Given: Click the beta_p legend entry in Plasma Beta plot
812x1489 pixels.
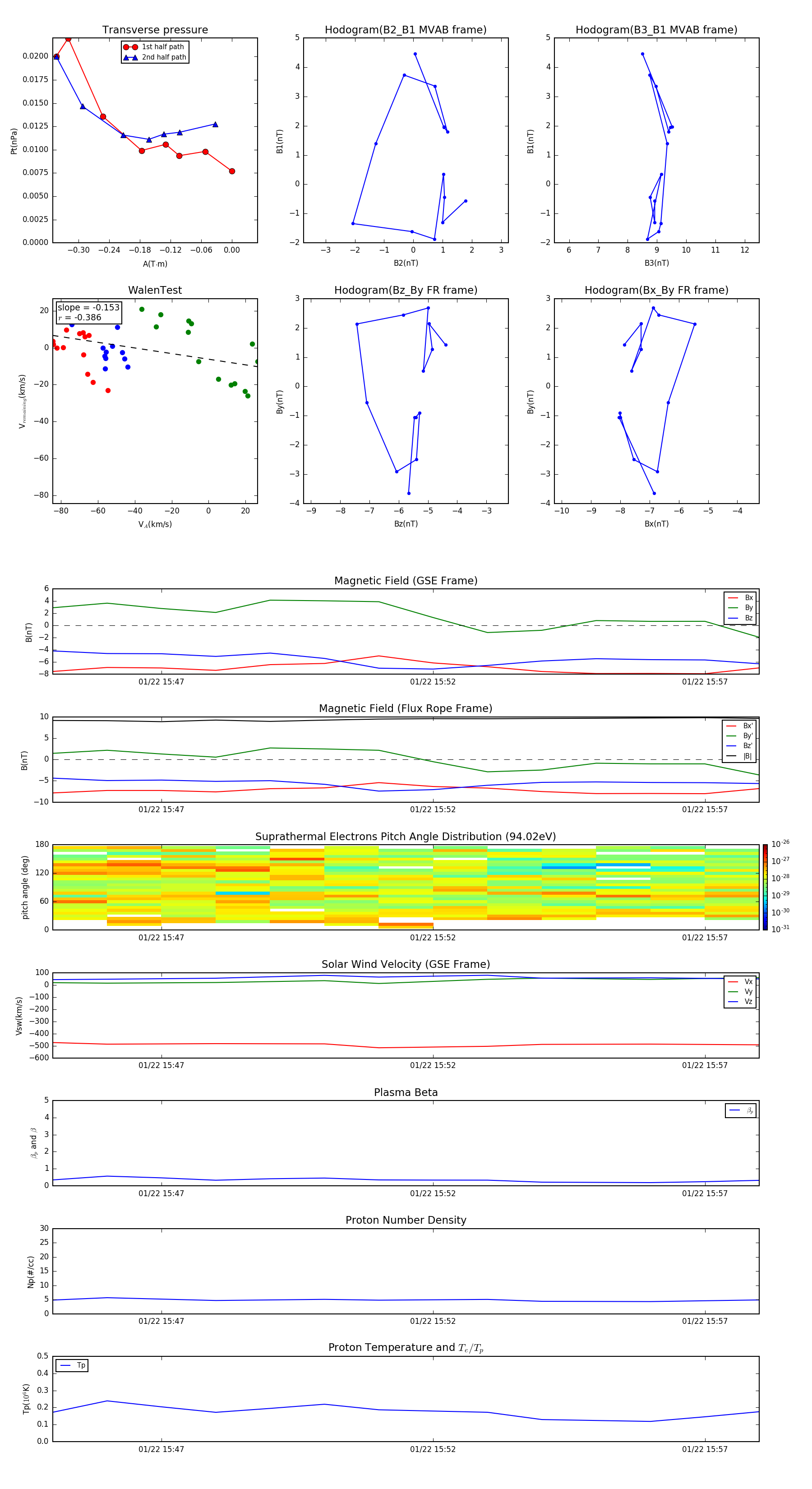Looking at the screenshot, I should [741, 1110].
